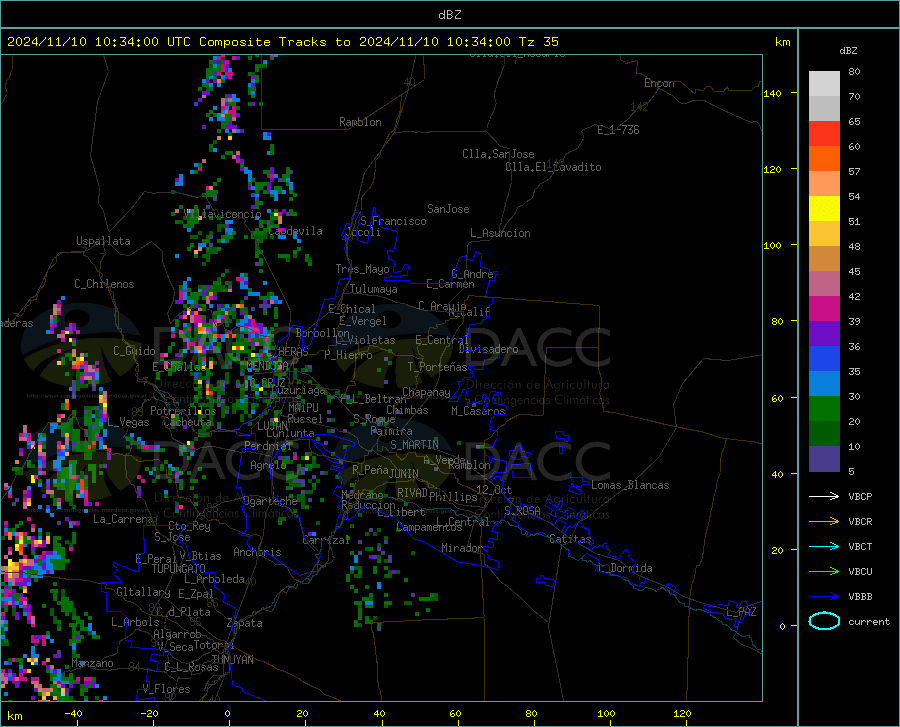This screenshot has height=727, width=900.
Task: Click the 'Anchoris' map label
Action: pos(257,552)
